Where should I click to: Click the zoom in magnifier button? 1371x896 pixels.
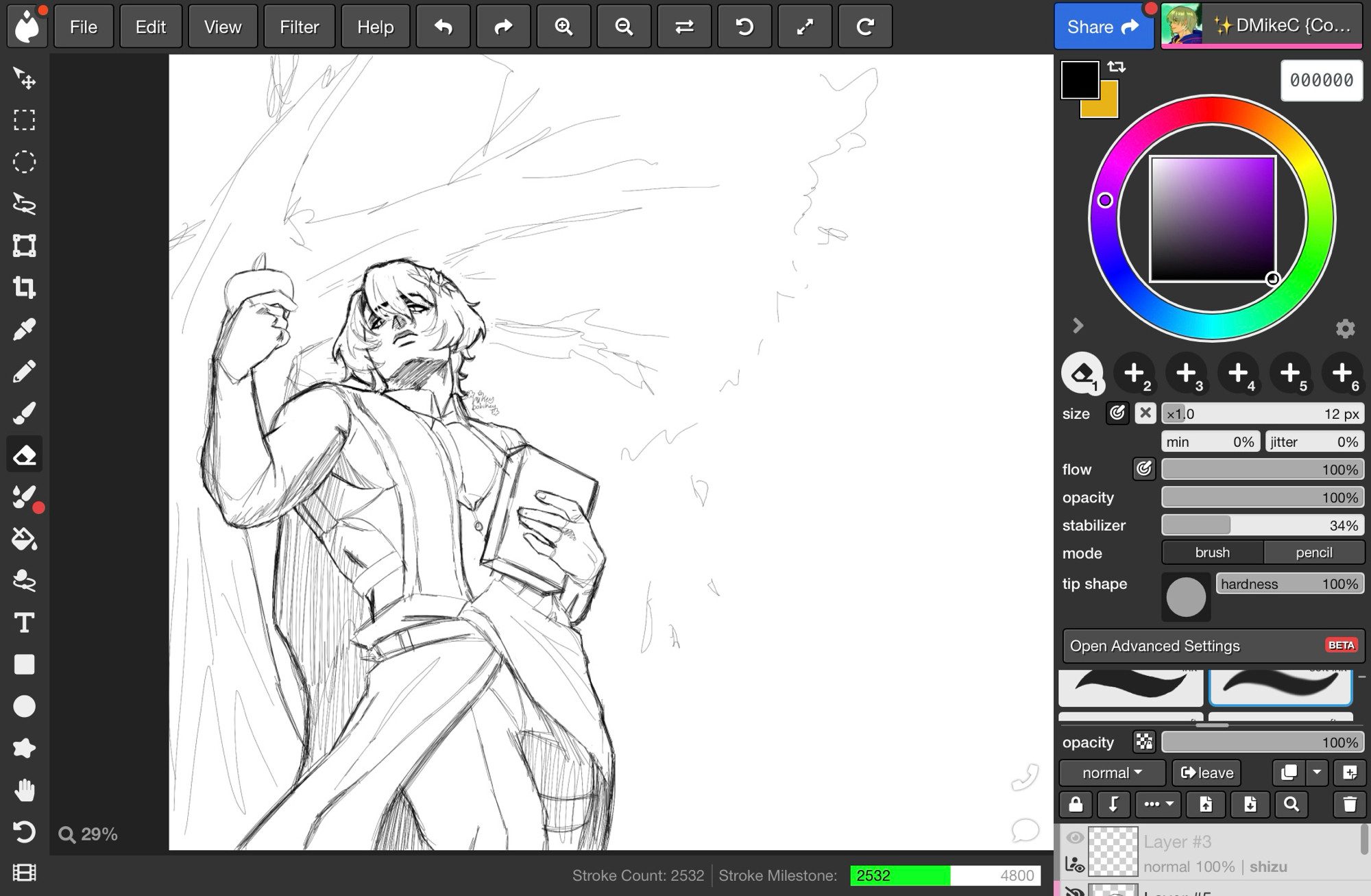tap(563, 27)
